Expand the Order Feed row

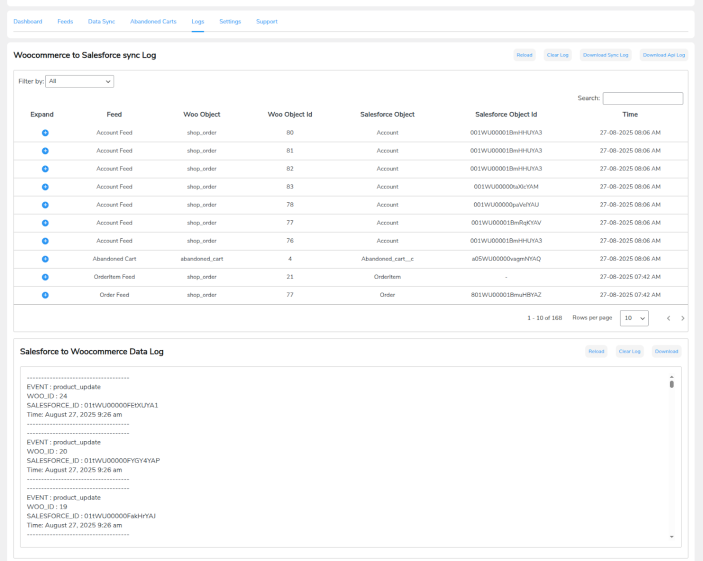(x=45, y=294)
